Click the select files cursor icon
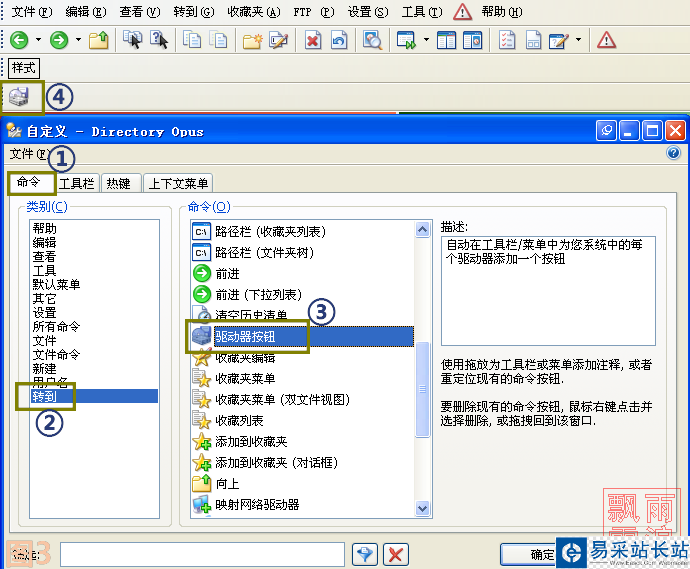 point(132,40)
